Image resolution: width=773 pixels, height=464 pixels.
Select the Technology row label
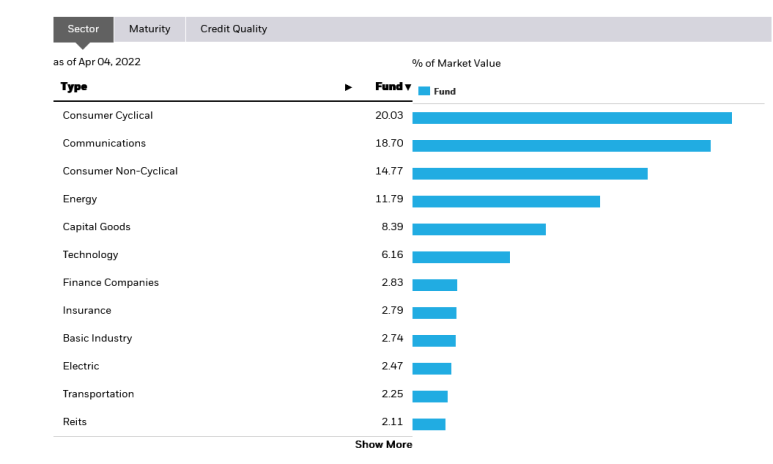(90, 255)
